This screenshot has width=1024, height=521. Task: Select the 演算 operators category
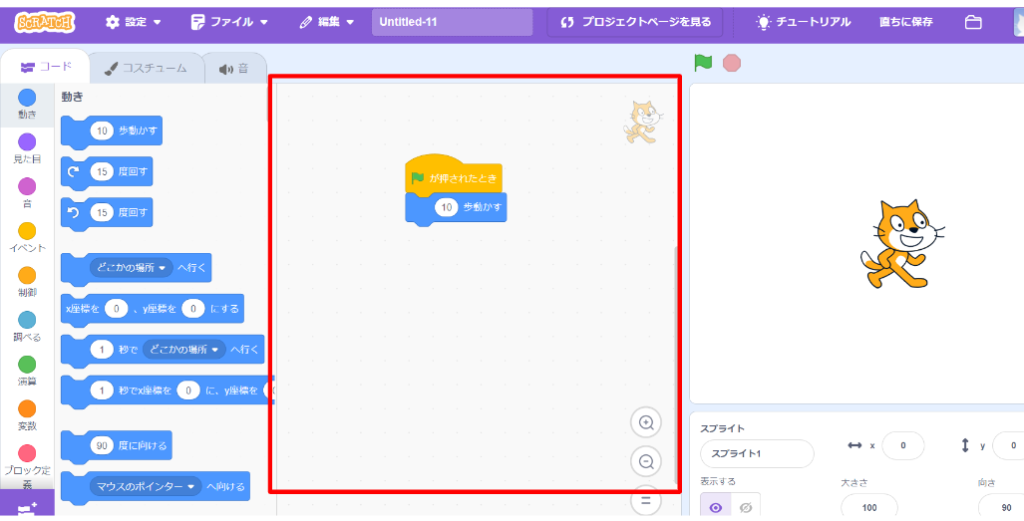pyautogui.click(x=27, y=371)
